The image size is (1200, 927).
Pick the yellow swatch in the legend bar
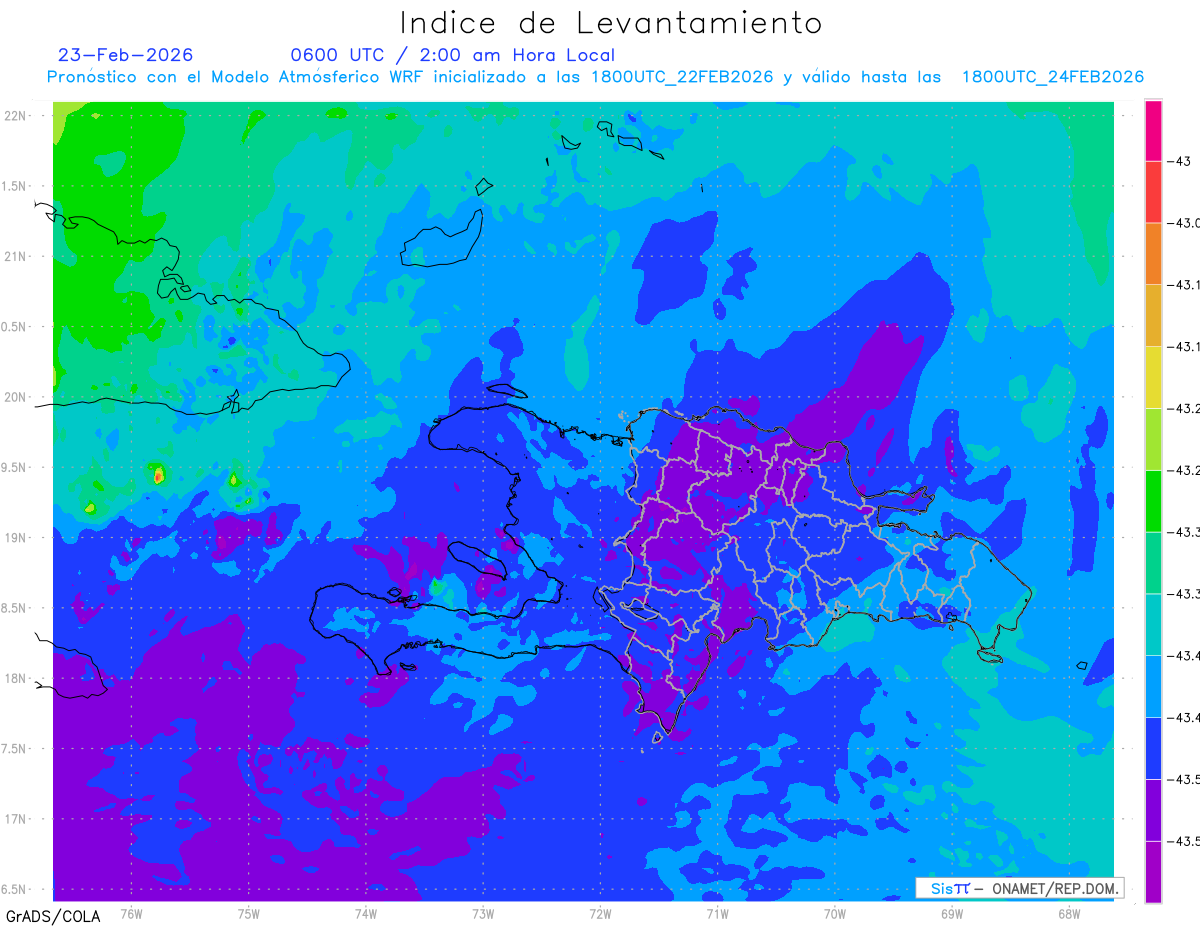click(x=1153, y=377)
